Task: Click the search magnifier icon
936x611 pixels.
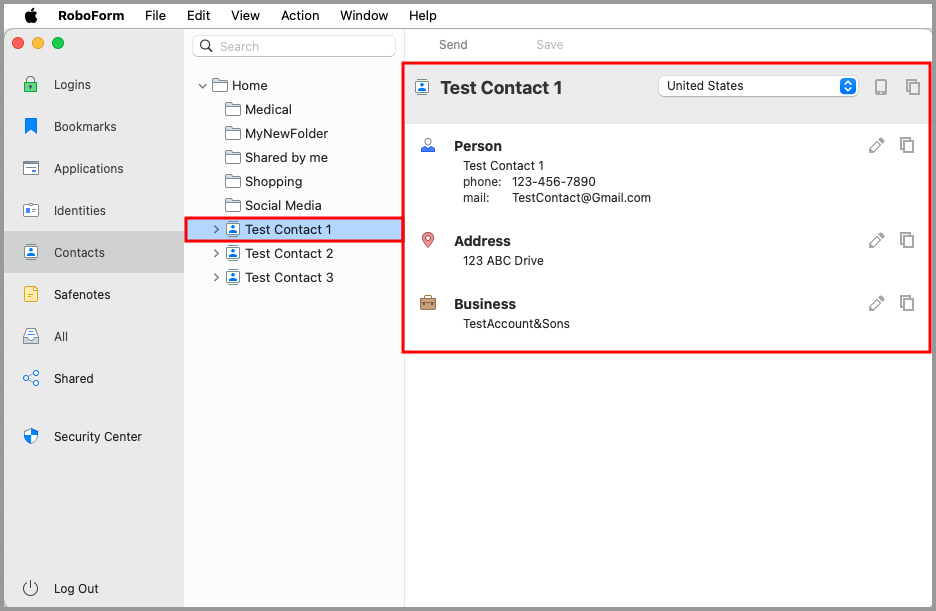Action: [x=206, y=46]
